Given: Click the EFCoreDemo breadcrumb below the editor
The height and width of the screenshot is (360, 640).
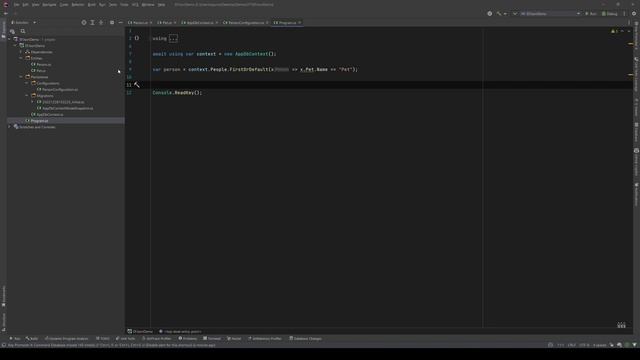Looking at the screenshot, I should pyautogui.click(x=140, y=331).
